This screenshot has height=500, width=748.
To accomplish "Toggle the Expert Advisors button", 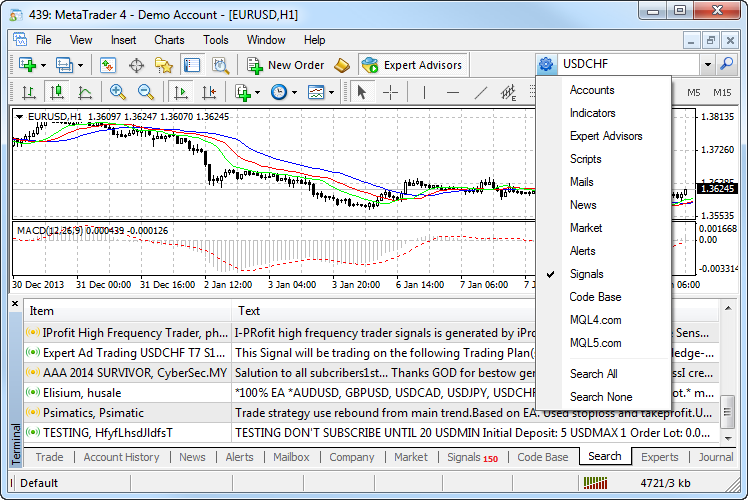I will point(413,65).
